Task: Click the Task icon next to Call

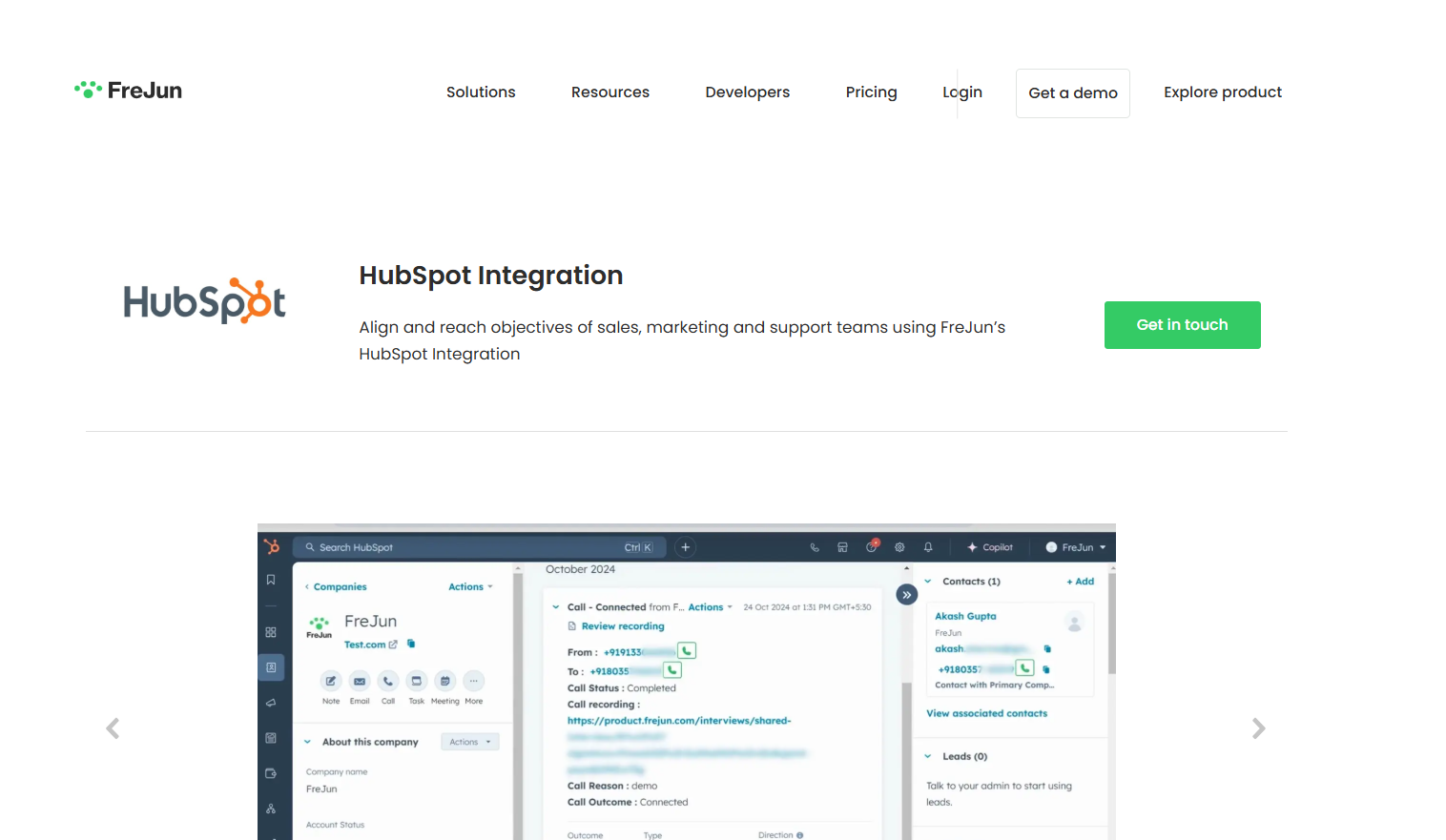Action: click(417, 683)
